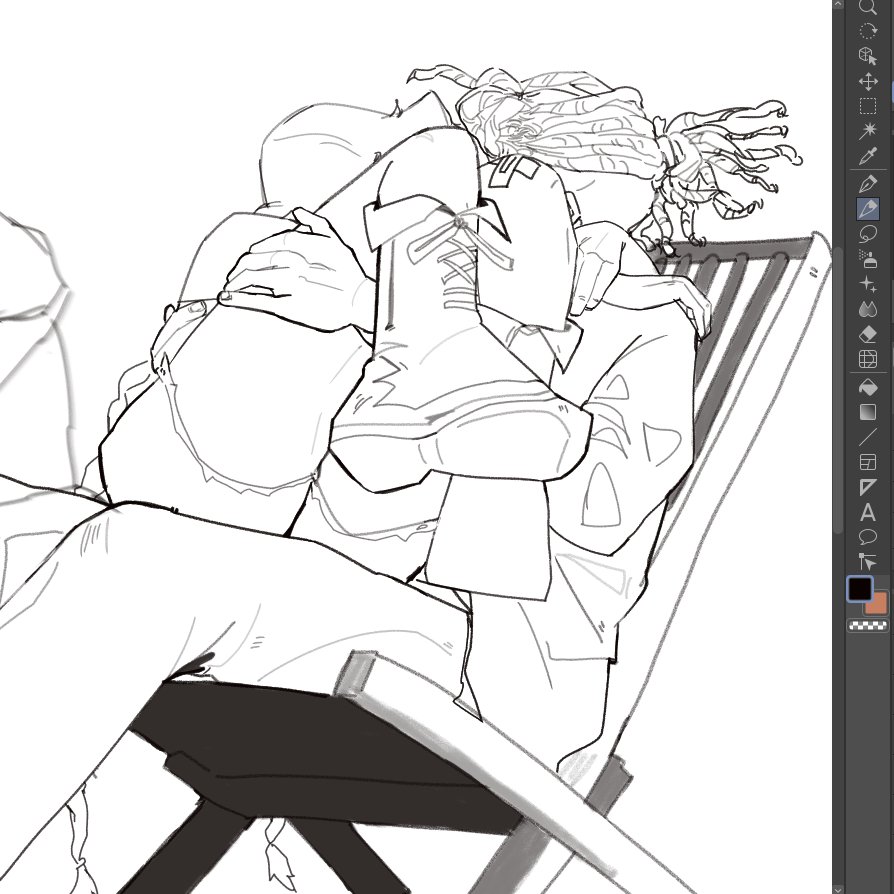Click the canvas scroll-up arrow
Image resolution: width=894 pixels, height=894 pixels.
click(x=838, y=4)
